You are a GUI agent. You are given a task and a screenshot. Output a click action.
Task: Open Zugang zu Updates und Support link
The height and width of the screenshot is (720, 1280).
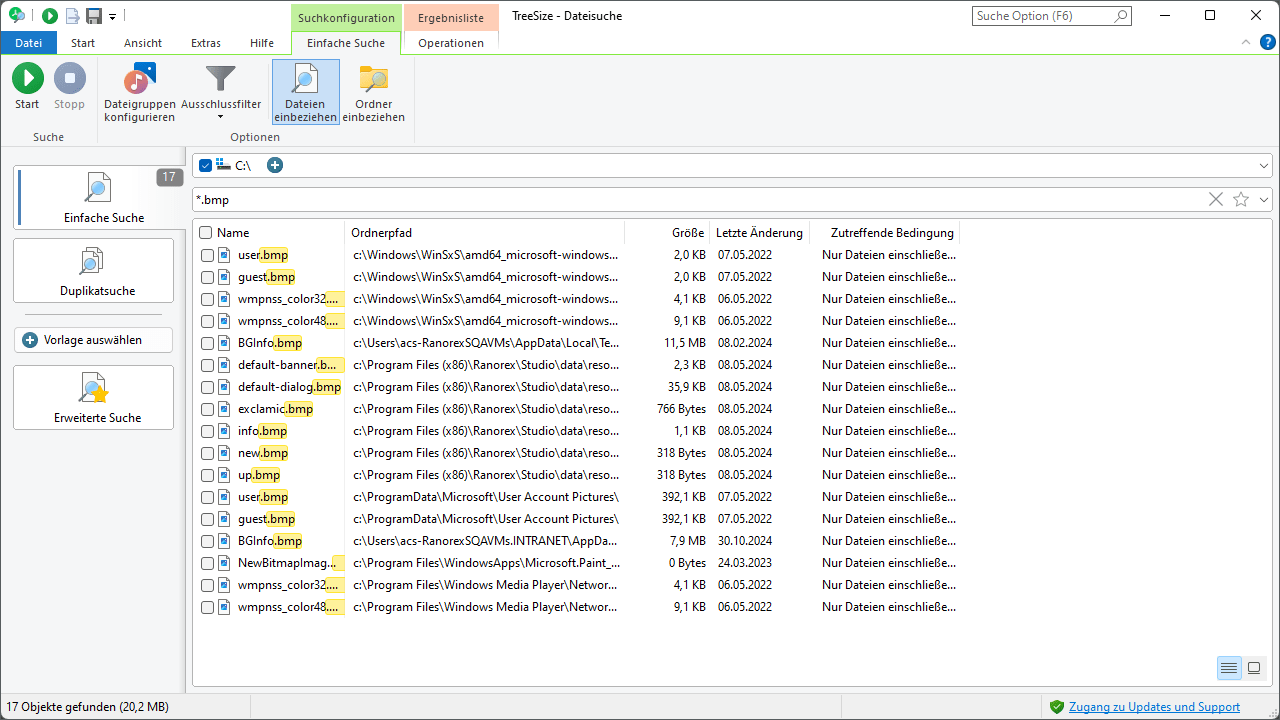1154,707
